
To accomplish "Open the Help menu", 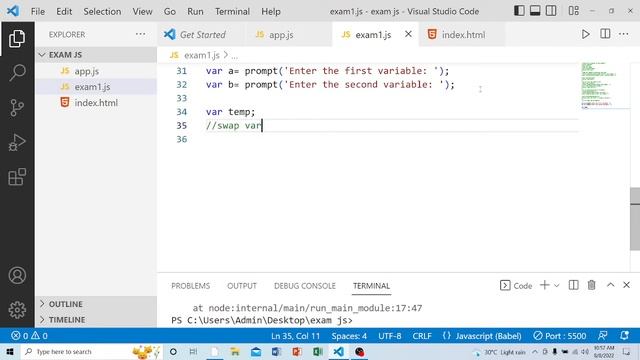I will (x=271, y=11).
